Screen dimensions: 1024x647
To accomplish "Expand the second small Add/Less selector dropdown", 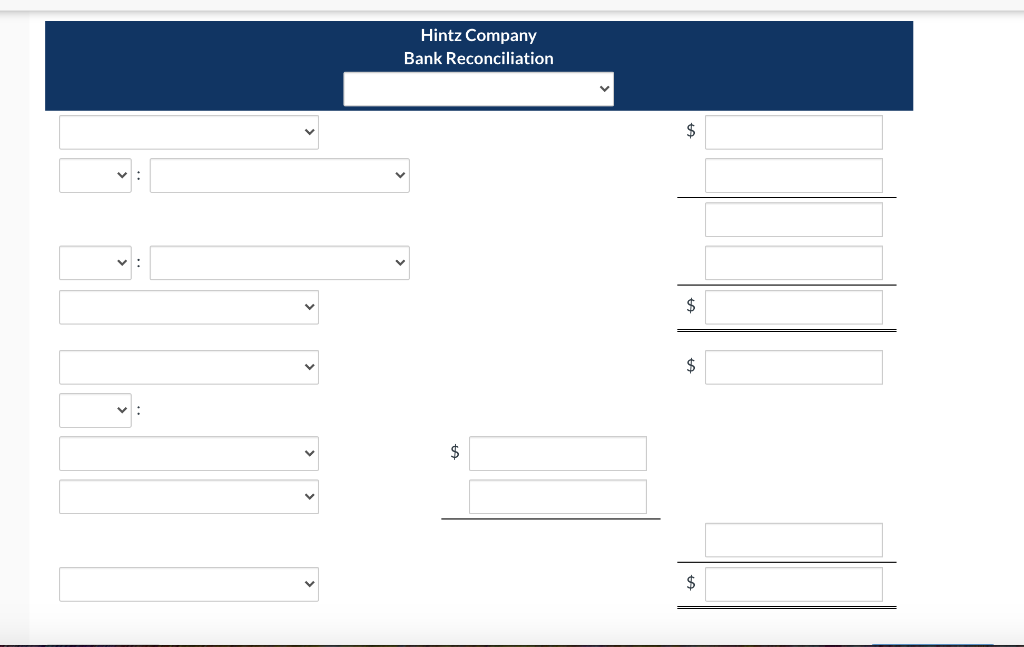I will (95, 262).
